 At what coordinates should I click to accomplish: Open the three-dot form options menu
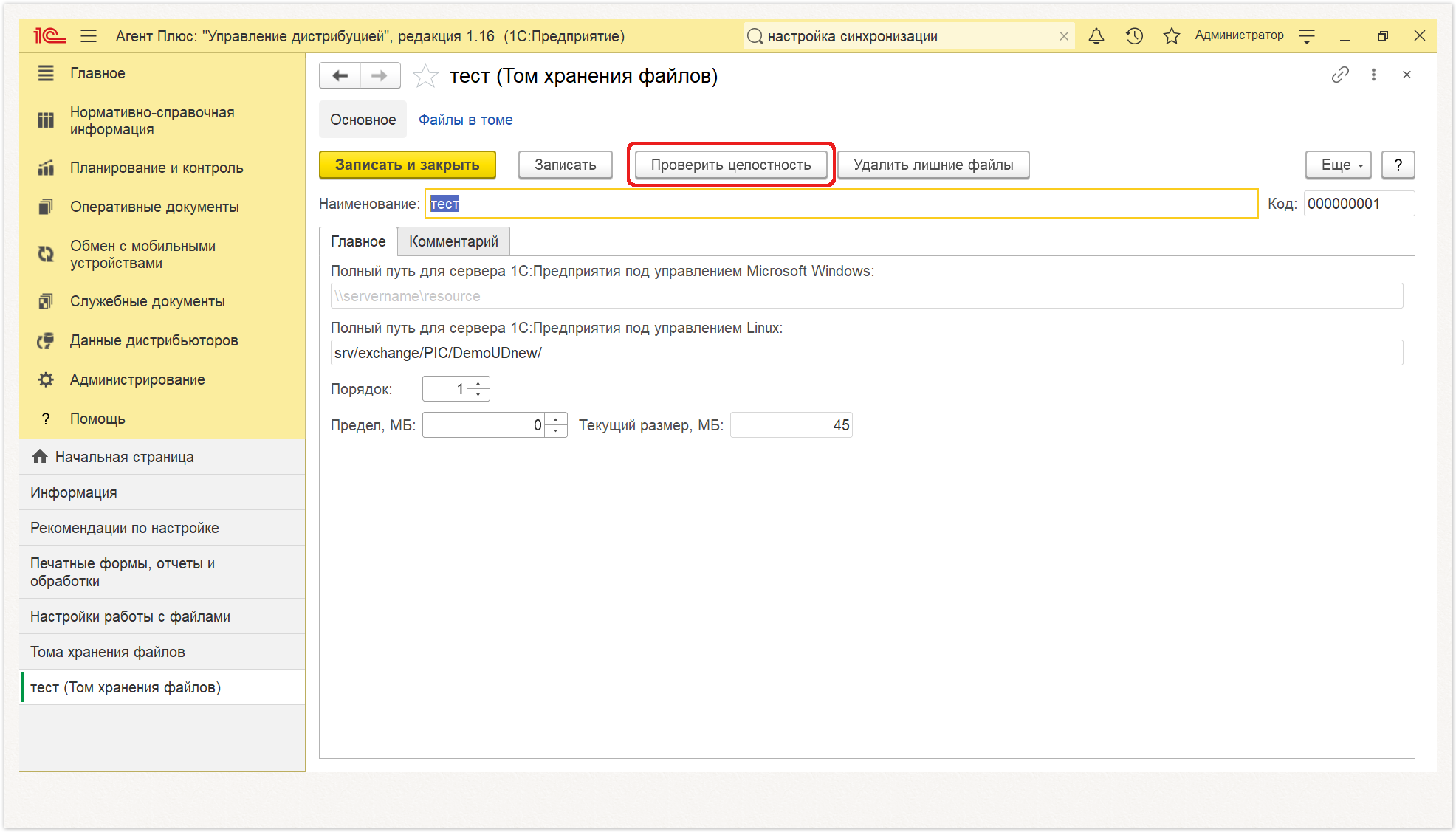coord(1373,75)
